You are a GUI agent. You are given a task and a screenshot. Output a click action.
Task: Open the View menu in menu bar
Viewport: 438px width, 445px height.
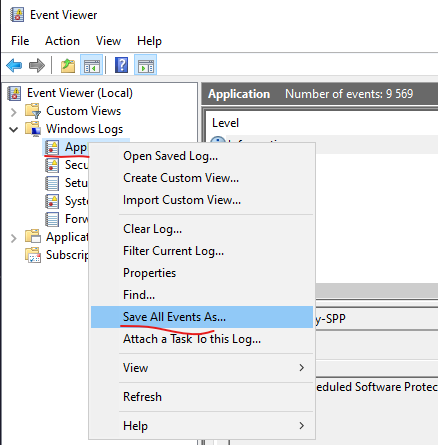click(108, 41)
